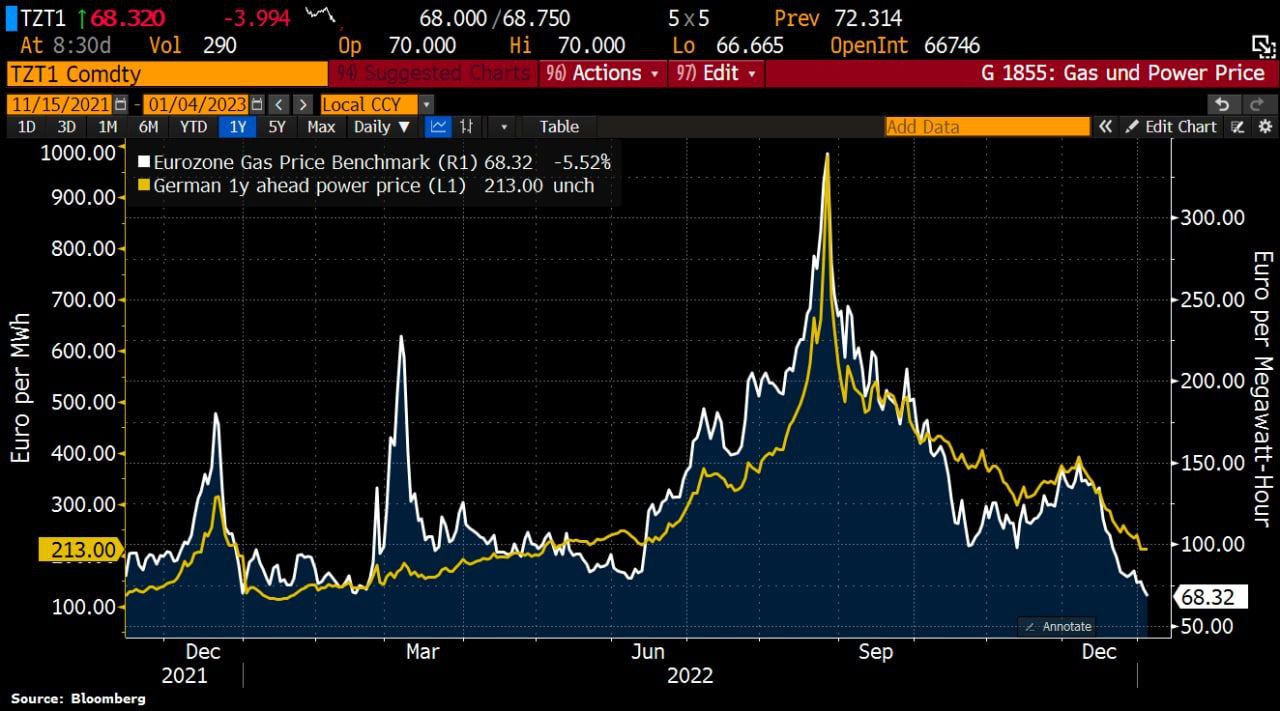The width and height of the screenshot is (1280, 711).
Task: Click the undo arrow icon
Action: tap(1222, 104)
